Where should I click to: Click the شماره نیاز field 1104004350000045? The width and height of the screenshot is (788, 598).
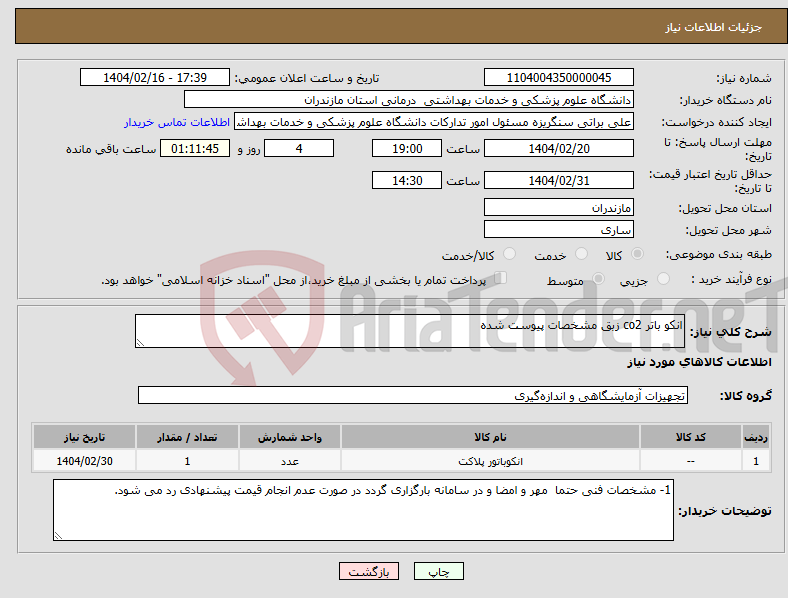click(x=558, y=77)
